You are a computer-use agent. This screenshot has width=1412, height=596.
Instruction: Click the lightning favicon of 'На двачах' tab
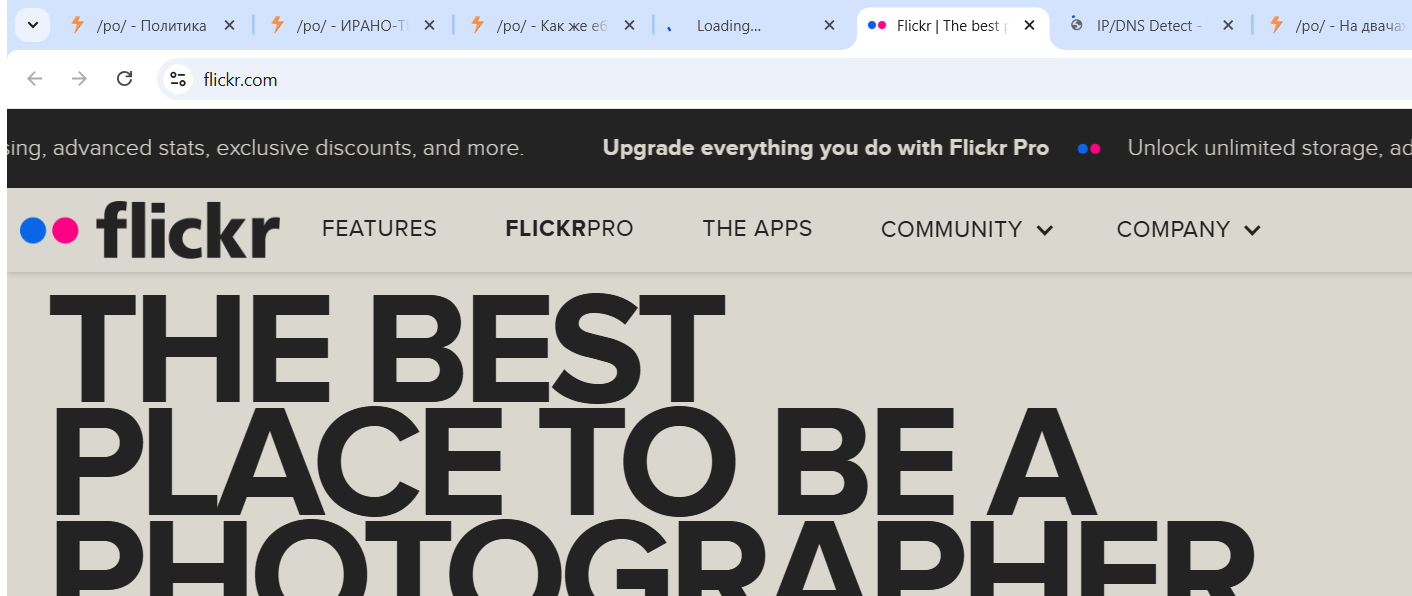(x=1276, y=25)
